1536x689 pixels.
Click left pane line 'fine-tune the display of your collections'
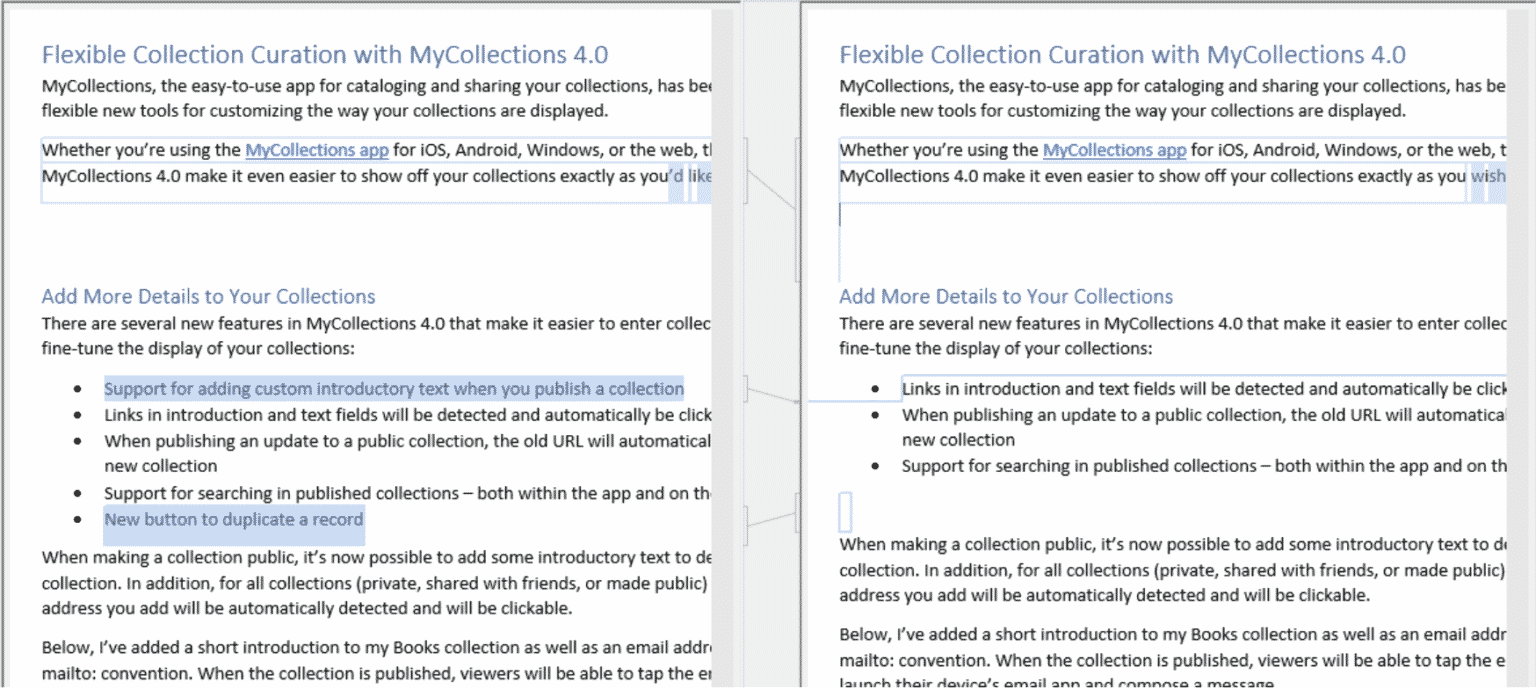tap(198, 349)
